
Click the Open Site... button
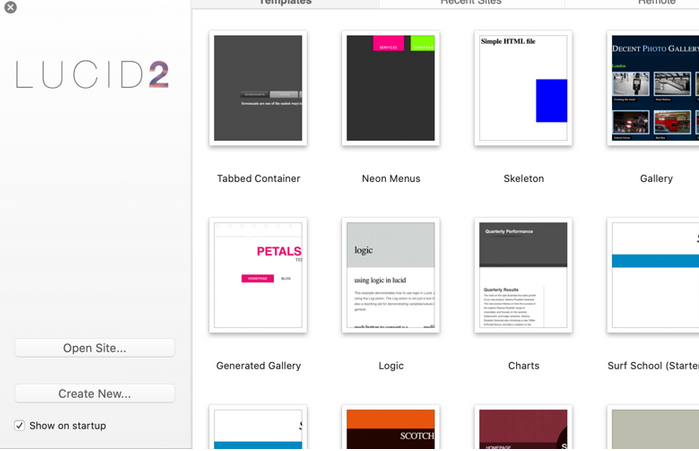(x=95, y=348)
